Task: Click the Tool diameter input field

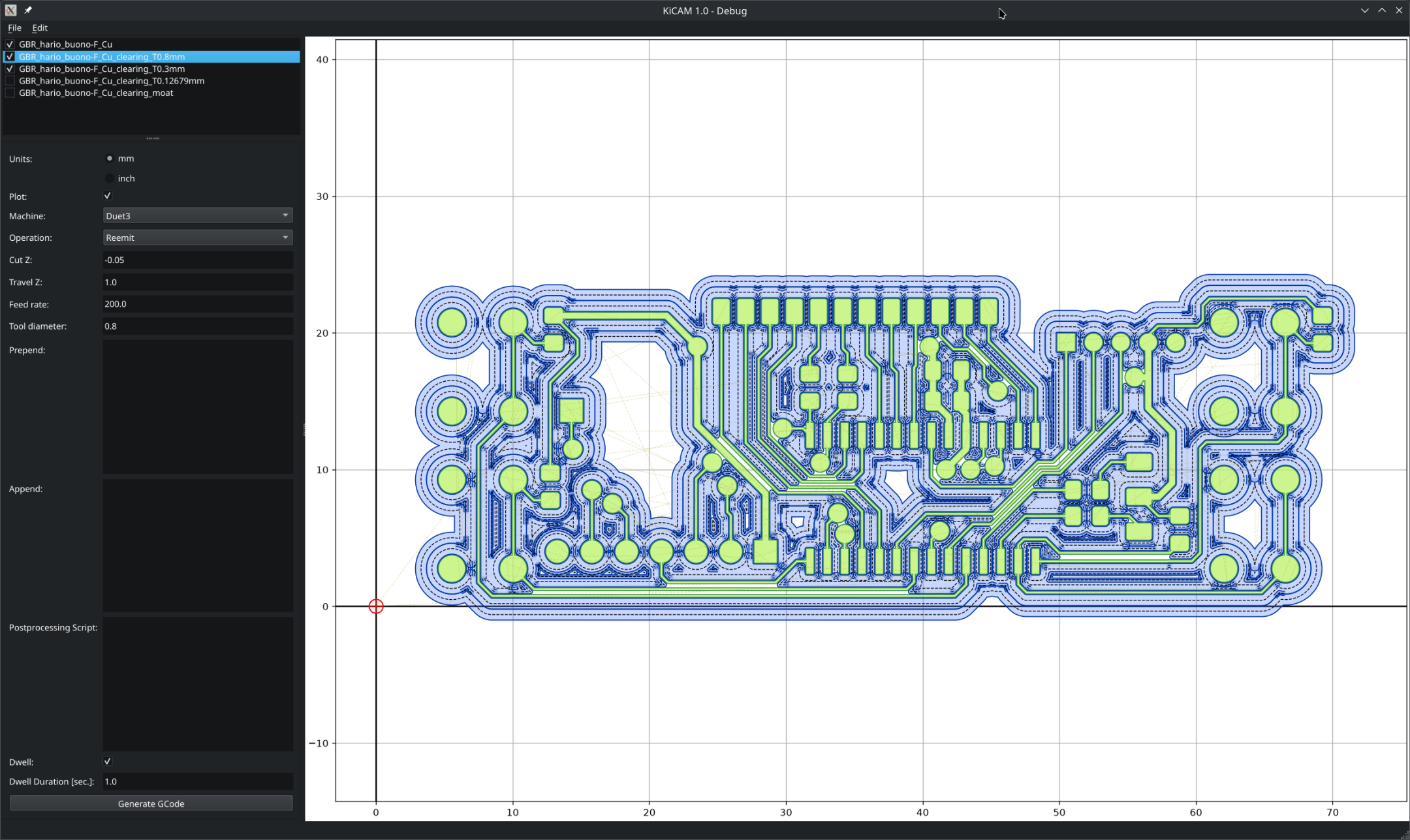Action: pyautogui.click(x=198, y=326)
